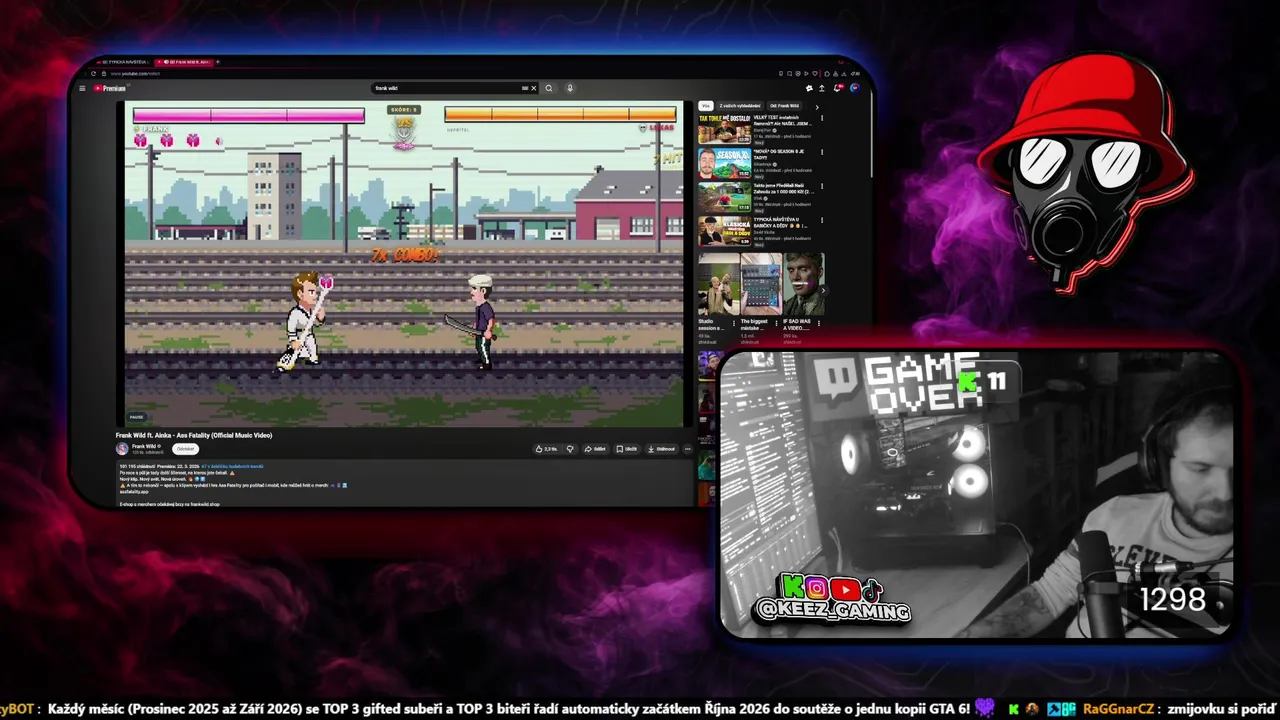This screenshot has height=720, width=1280.
Task: Start voice search with the microphone
Action: [x=570, y=88]
